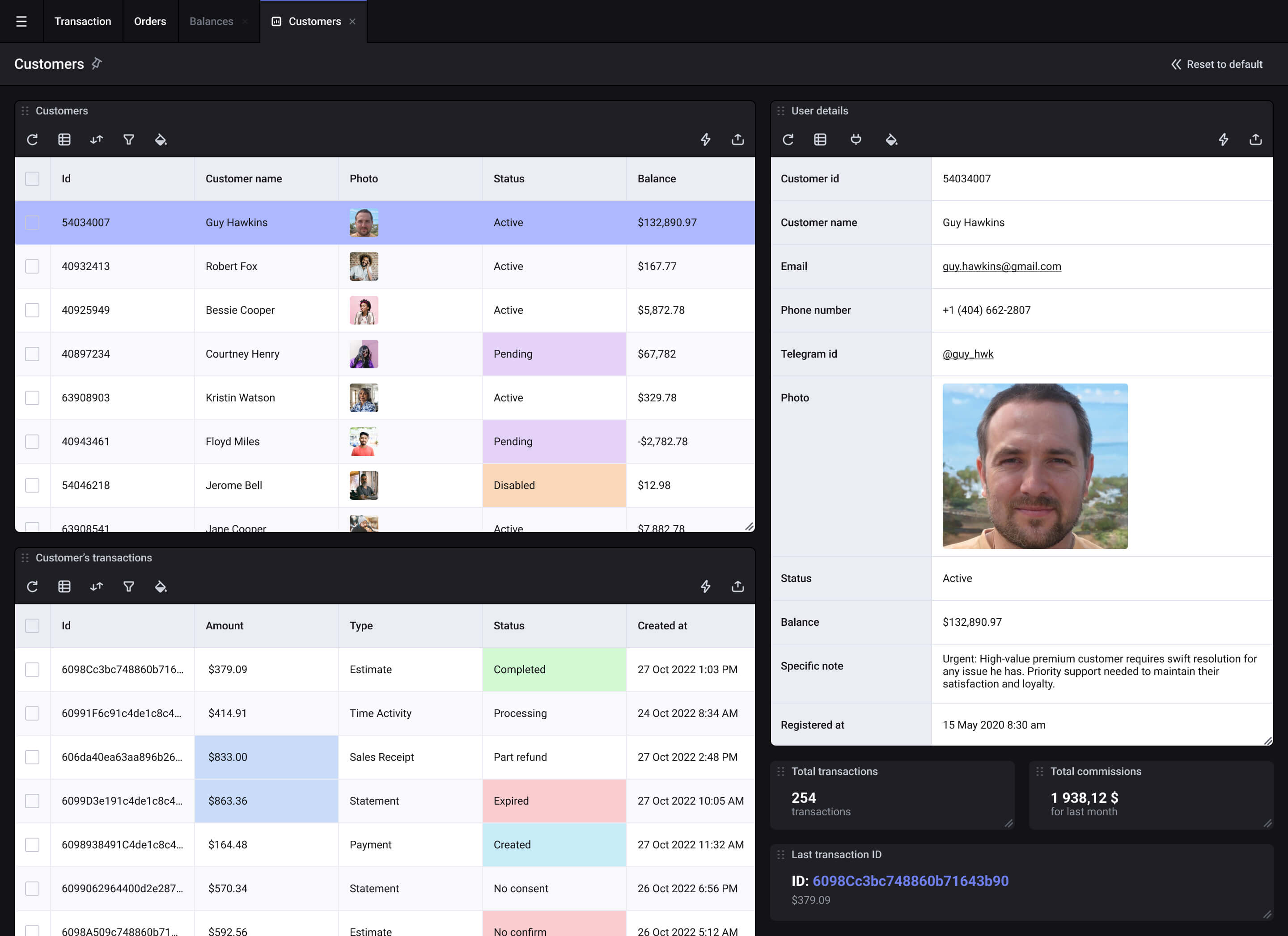Open the filter for Customer's transactions
Image resolution: width=1288 pixels, height=936 pixels.
click(x=129, y=586)
